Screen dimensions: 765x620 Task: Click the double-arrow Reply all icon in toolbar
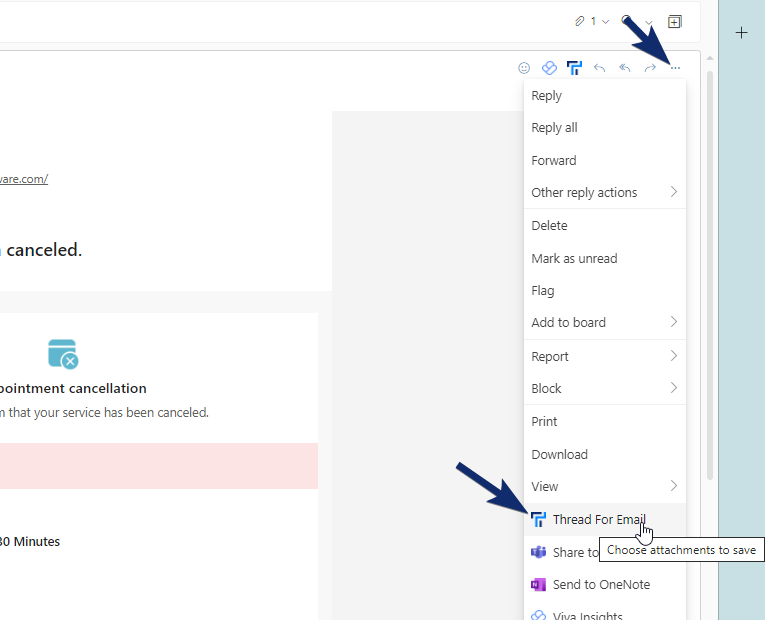pyautogui.click(x=625, y=68)
